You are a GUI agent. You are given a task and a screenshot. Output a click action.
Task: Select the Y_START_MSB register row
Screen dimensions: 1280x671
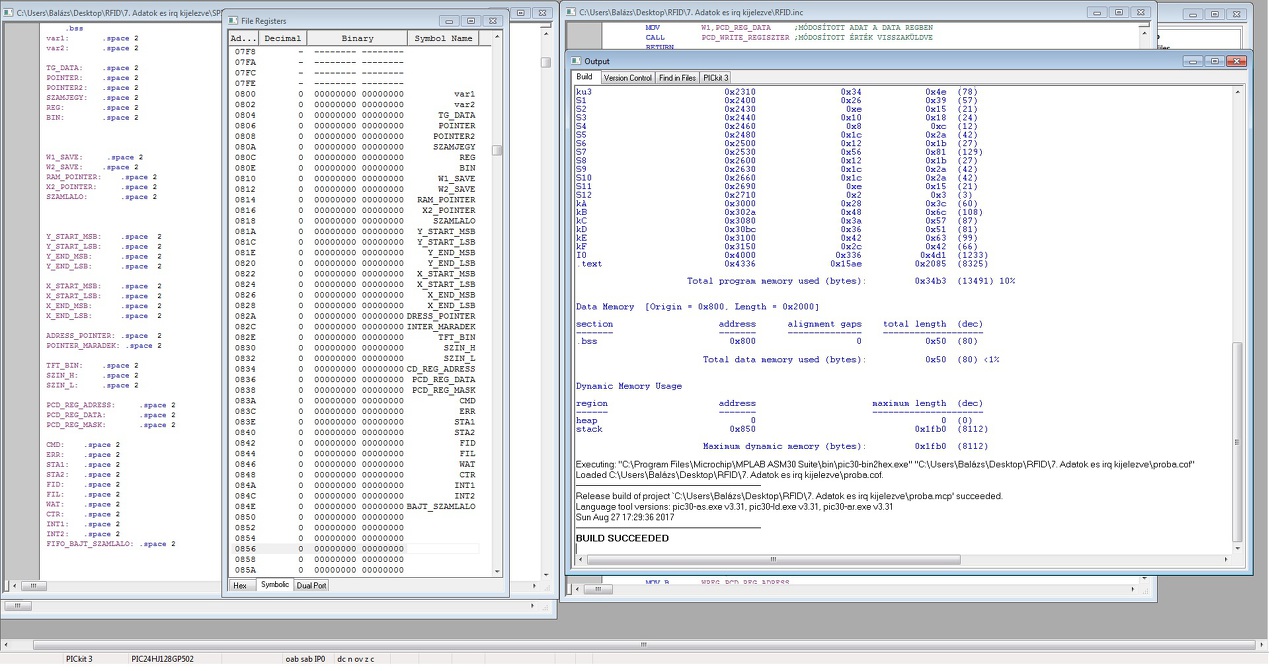tap(354, 232)
